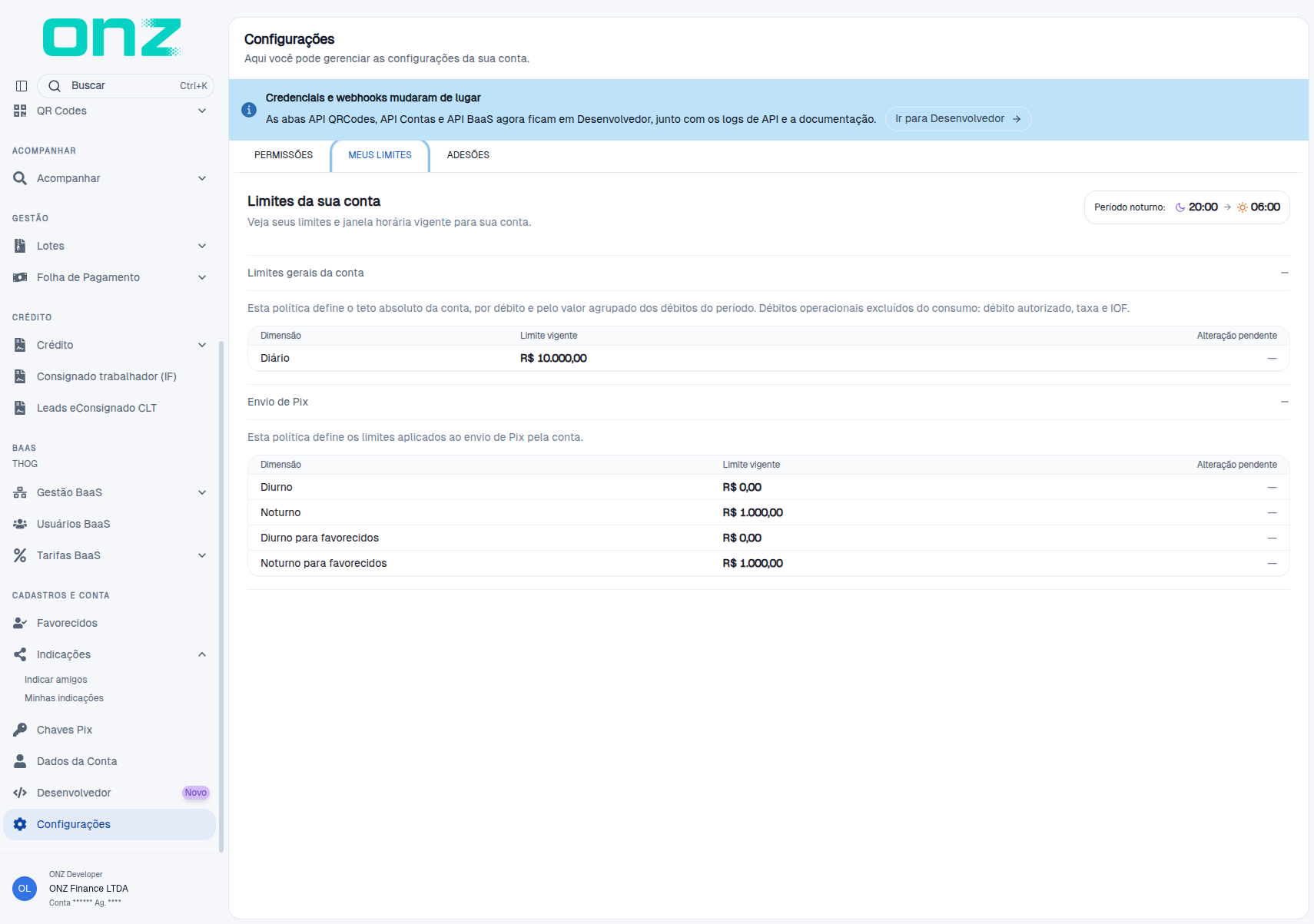Select the Meus Limites tab

pyautogui.click(x=380, y=155)
